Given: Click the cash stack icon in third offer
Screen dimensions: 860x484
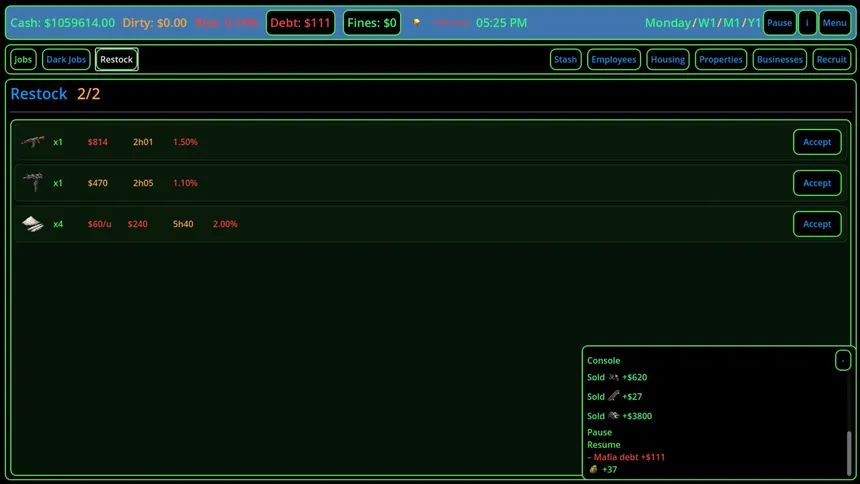Looking at the screenshot, I should [x=33, y=224].
